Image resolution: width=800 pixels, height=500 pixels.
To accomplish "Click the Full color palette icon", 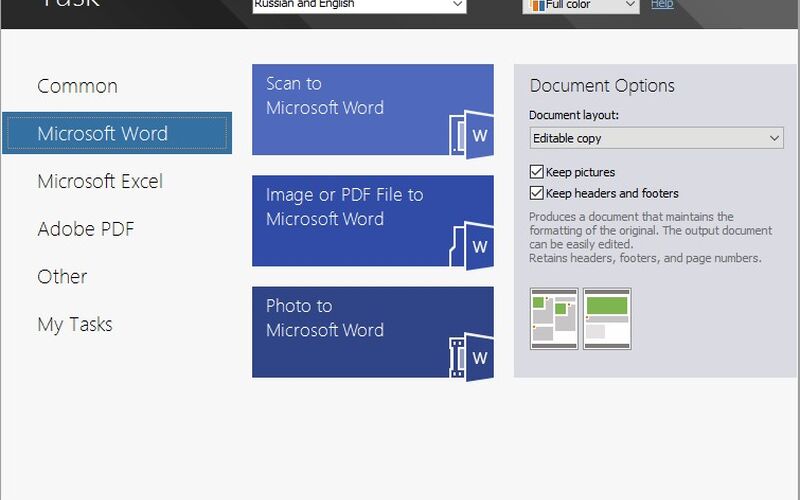I will click(537, 5).
